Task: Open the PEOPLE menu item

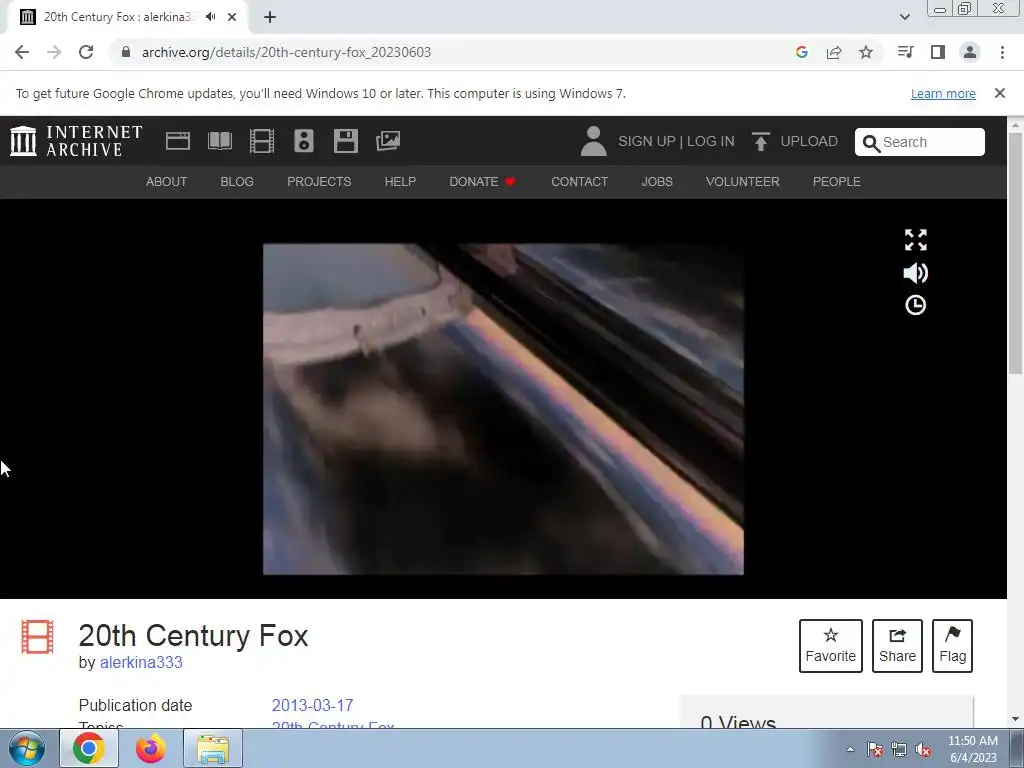Action: (x=837, y=182)
